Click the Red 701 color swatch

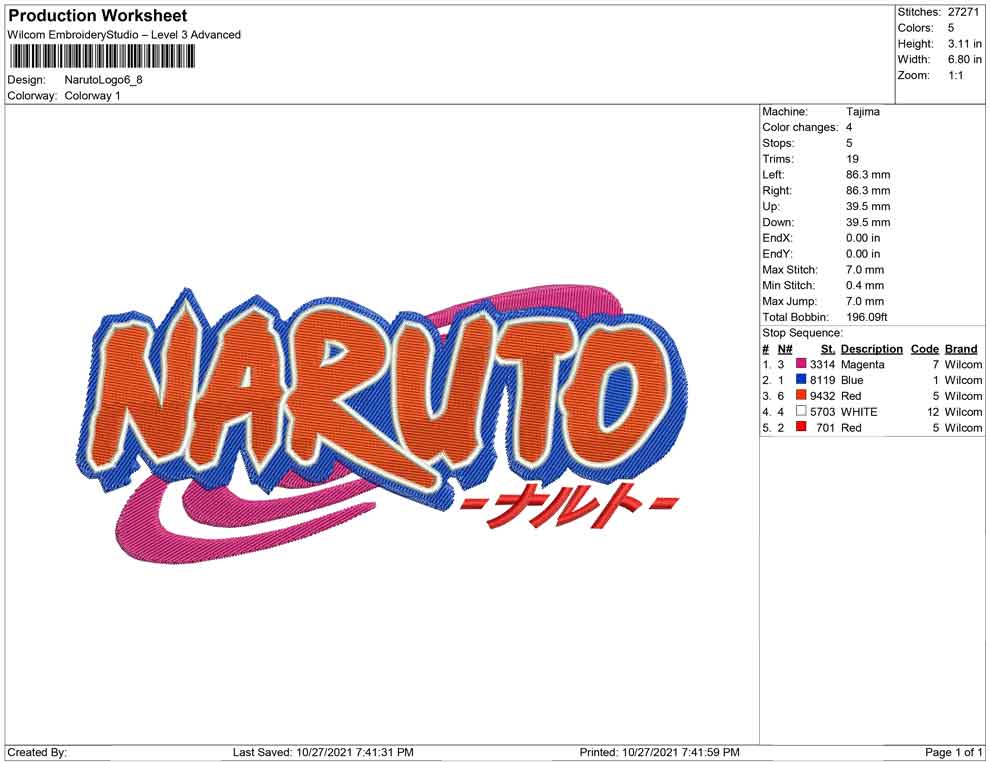[801, 427]
